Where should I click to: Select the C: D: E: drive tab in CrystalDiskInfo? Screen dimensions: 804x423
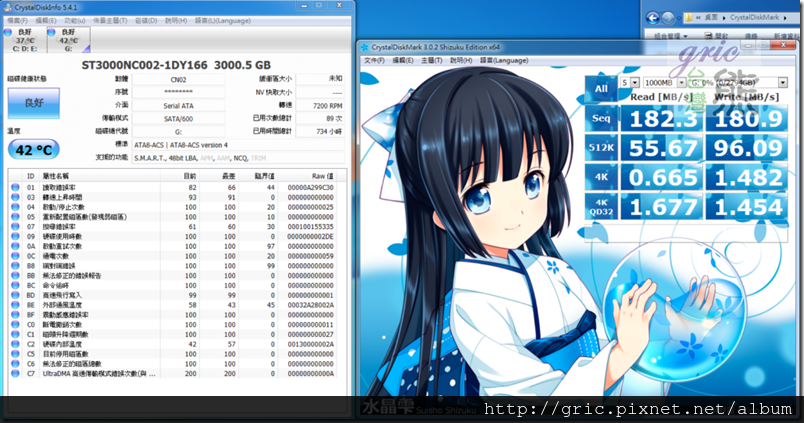25,40
